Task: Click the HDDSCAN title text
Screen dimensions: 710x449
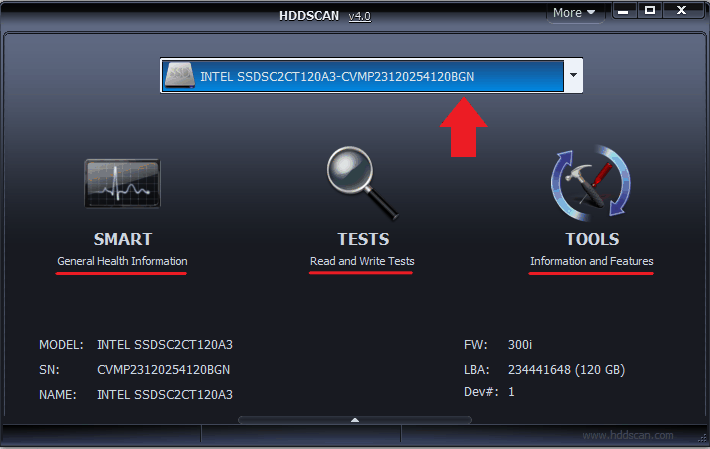Action: (309, 16)
